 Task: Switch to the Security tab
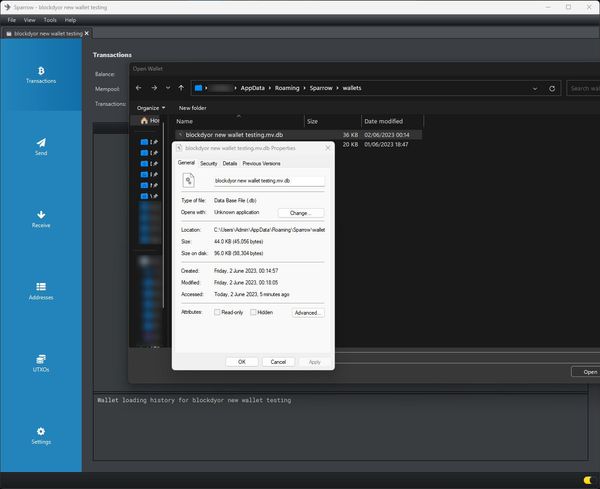(208, 163)
